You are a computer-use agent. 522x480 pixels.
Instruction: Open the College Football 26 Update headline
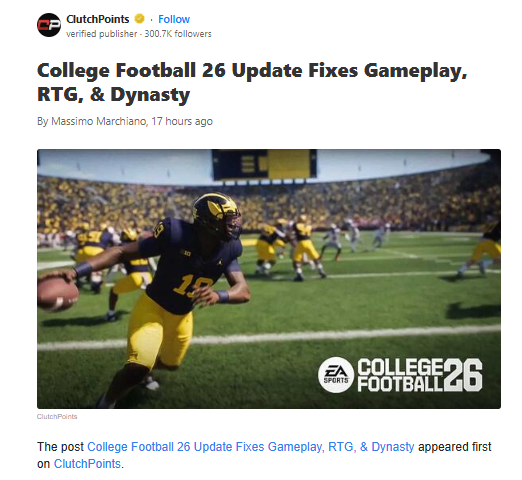252,82
